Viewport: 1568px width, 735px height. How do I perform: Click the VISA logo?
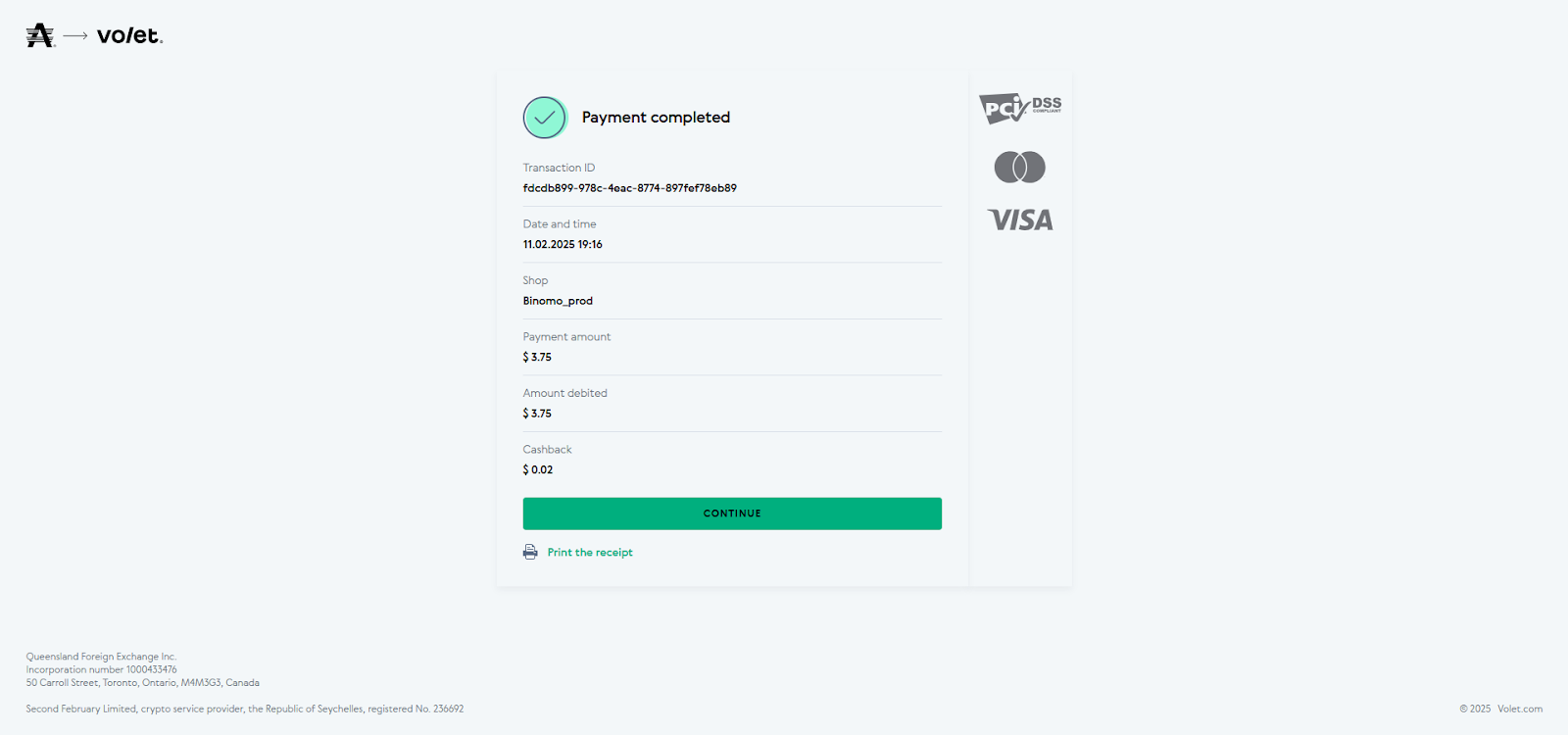(x=1019, y=220)
